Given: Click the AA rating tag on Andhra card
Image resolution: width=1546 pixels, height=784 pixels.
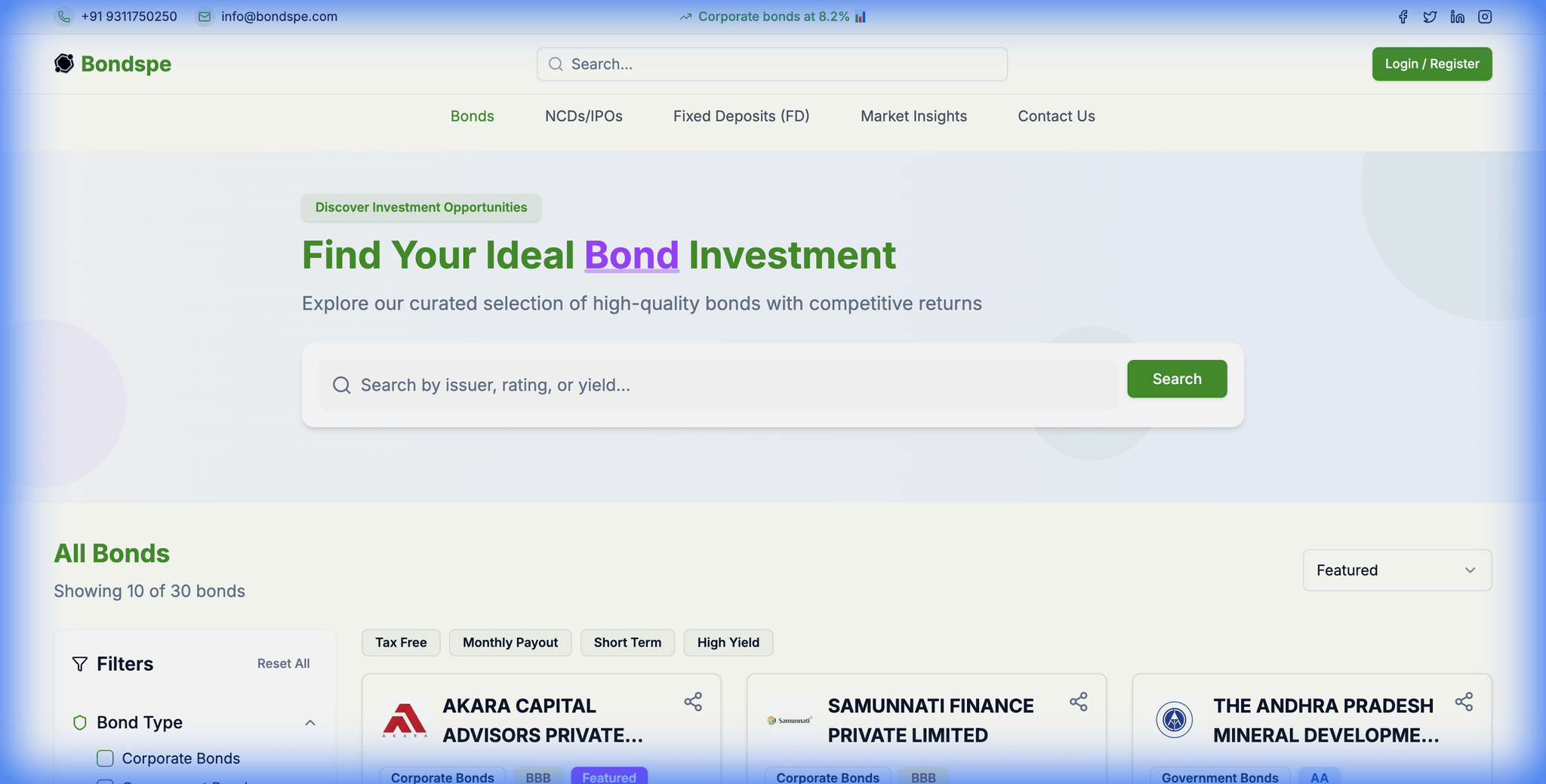Looking at the screenshot, I should tap(1320, 776).
